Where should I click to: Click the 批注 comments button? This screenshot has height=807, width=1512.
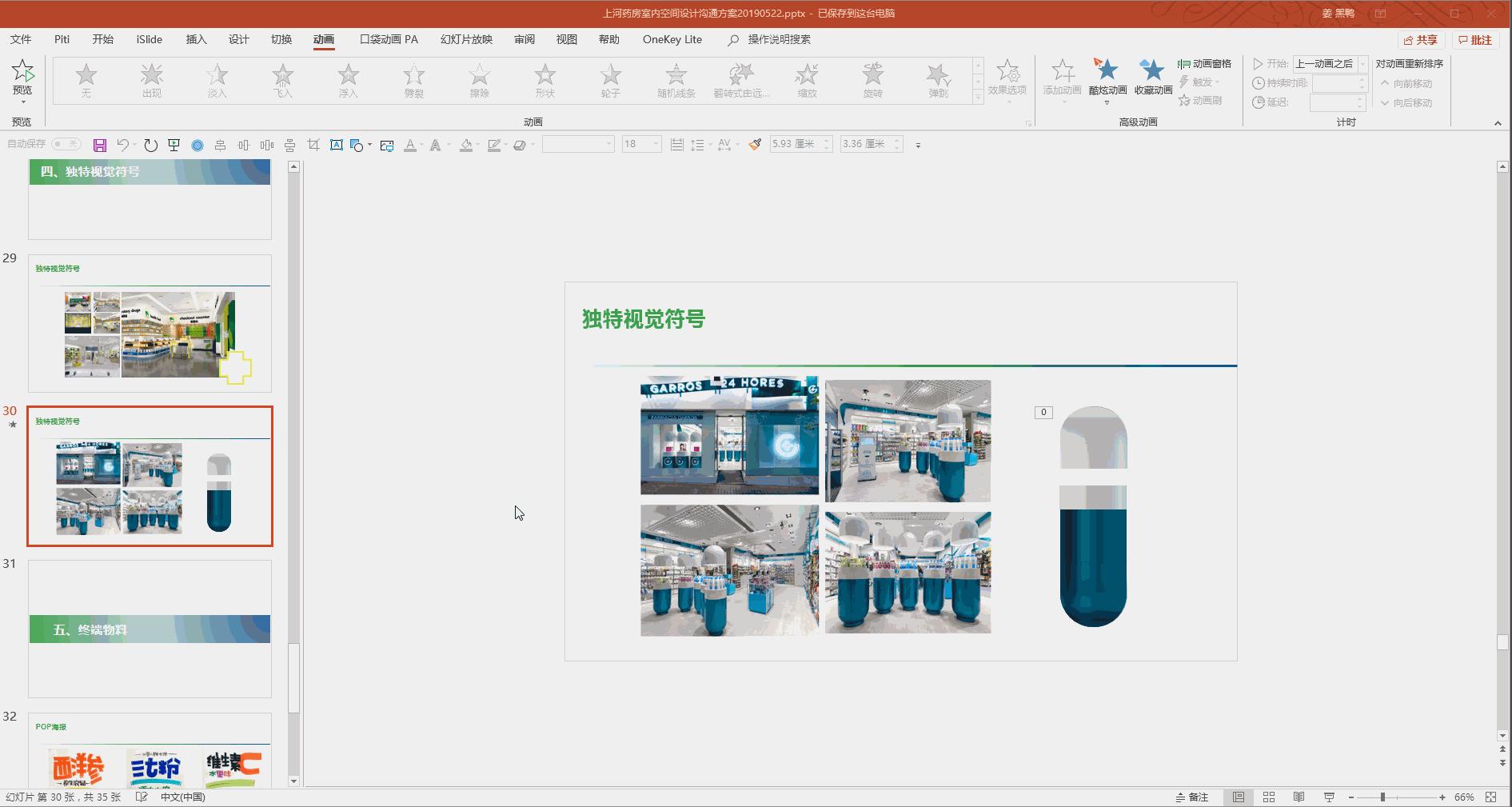coord(1475,40)
